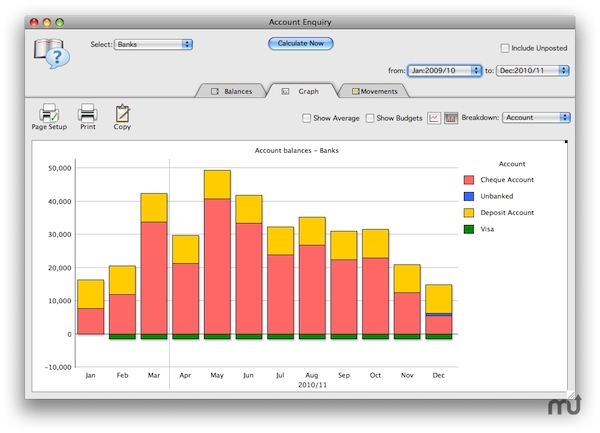This screenshot has width=600, height=433.
Task: Check the Show Budgets option
Action: pos(370,118)
